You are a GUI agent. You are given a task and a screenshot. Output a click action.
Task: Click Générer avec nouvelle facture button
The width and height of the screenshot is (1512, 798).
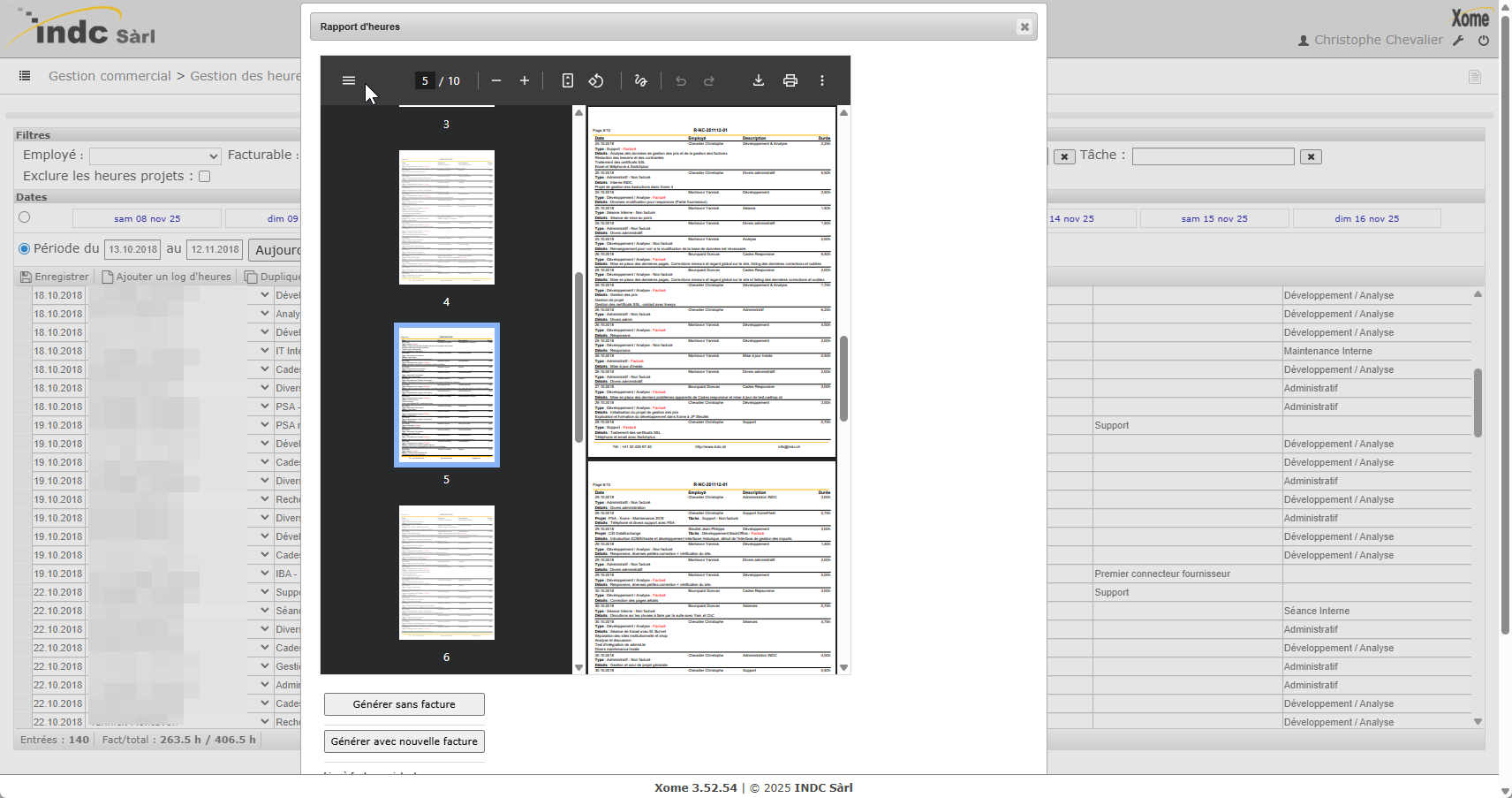click(x=404, y=741)
